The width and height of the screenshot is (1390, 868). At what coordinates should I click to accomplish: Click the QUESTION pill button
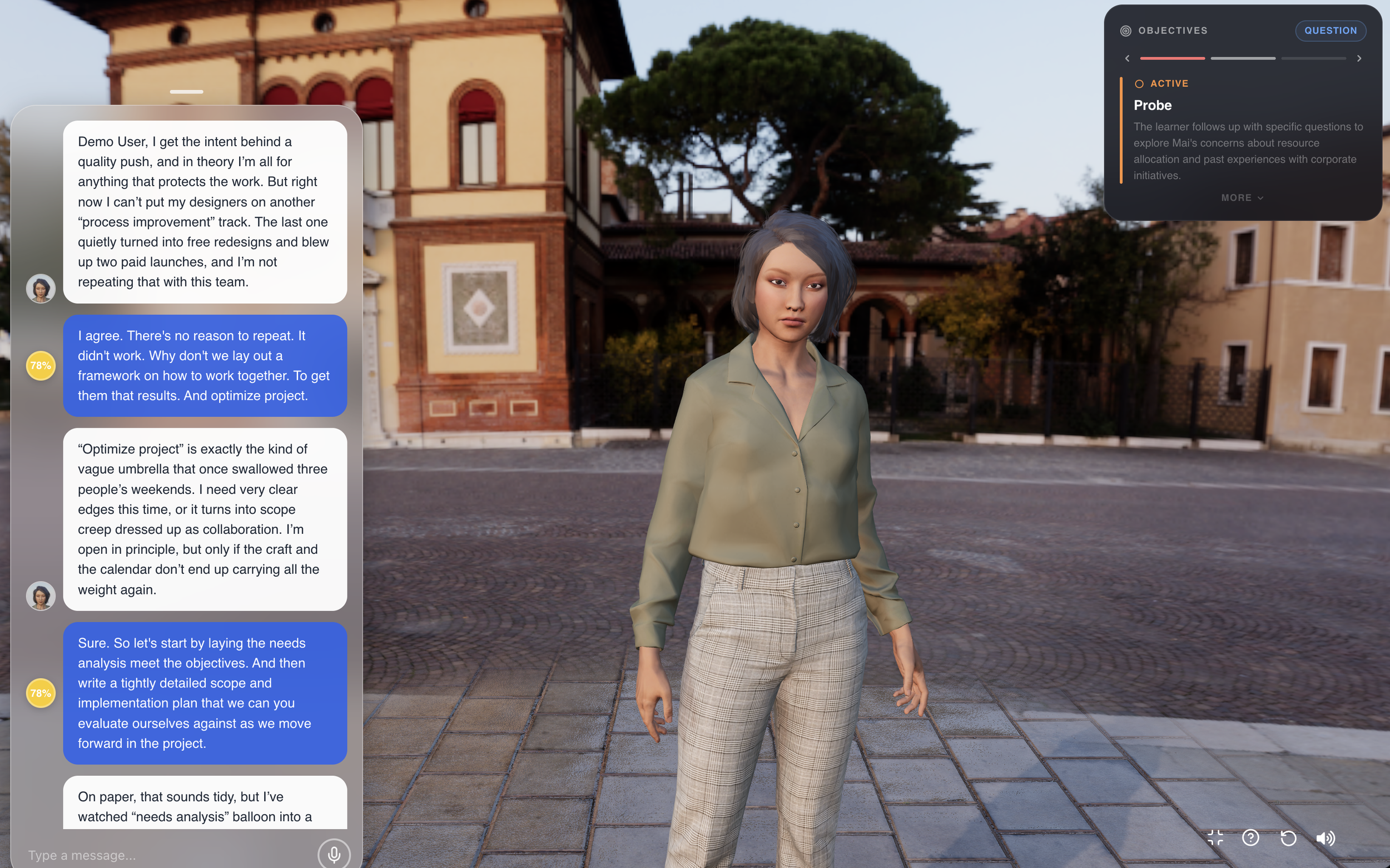tap(1331, 31)
